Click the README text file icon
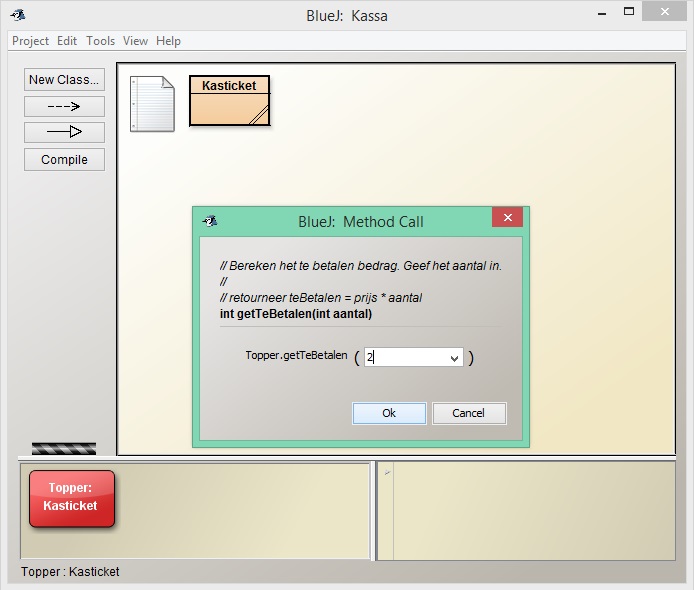The image size is (694, 590). (152, 104)
